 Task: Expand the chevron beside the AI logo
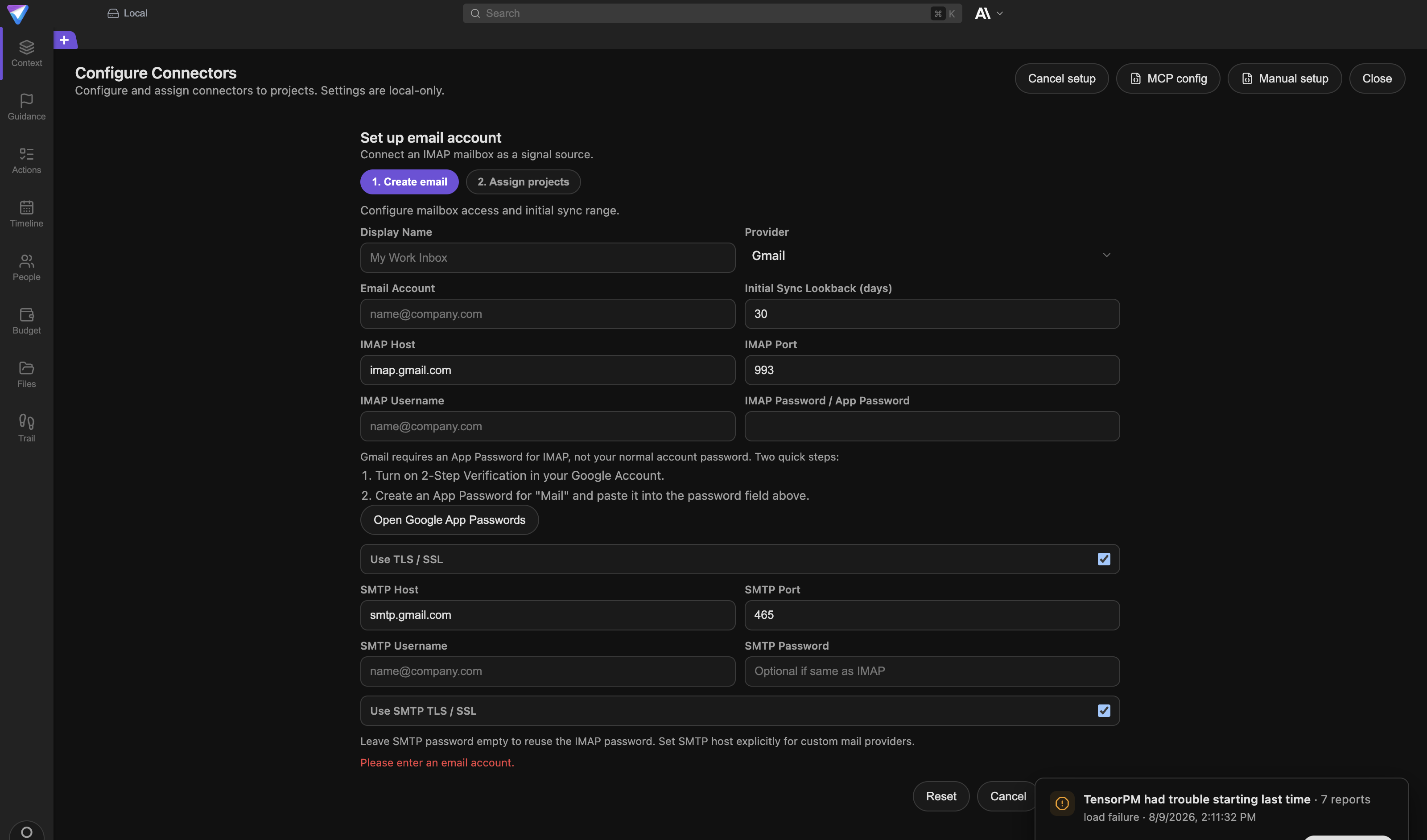(999, 13)
